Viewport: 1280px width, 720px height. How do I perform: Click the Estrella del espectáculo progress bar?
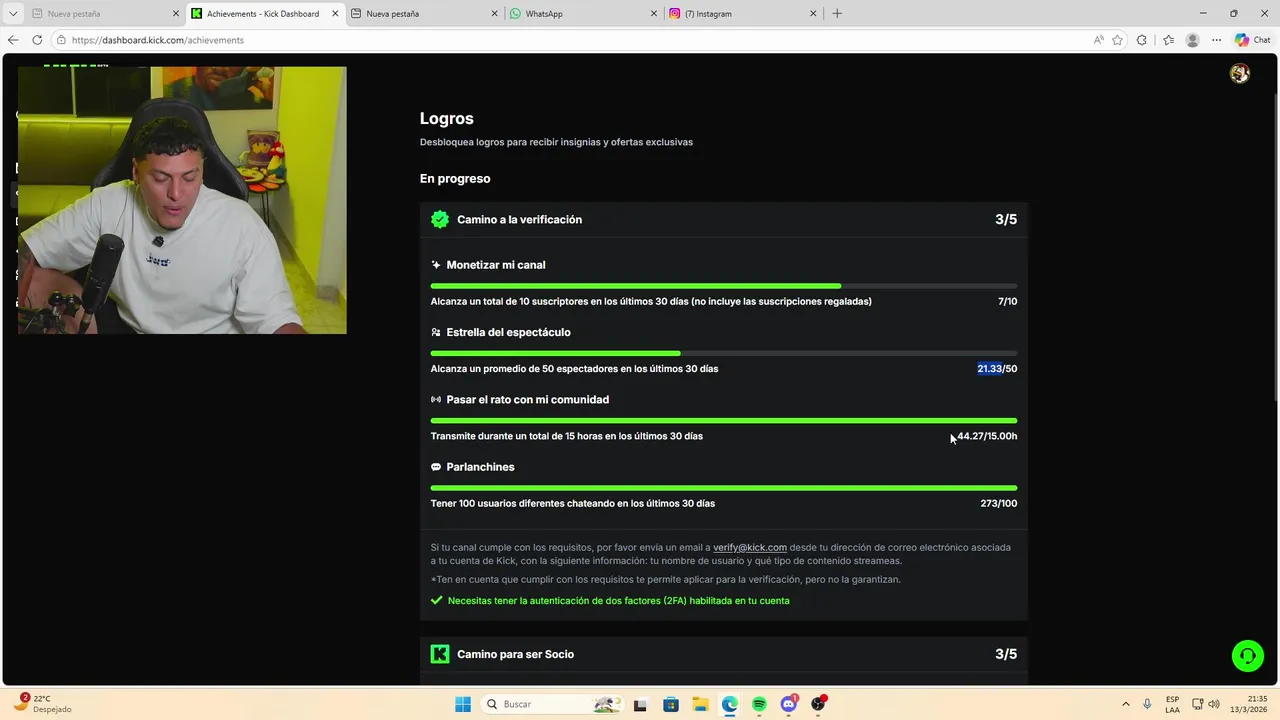tap(724, 353)
